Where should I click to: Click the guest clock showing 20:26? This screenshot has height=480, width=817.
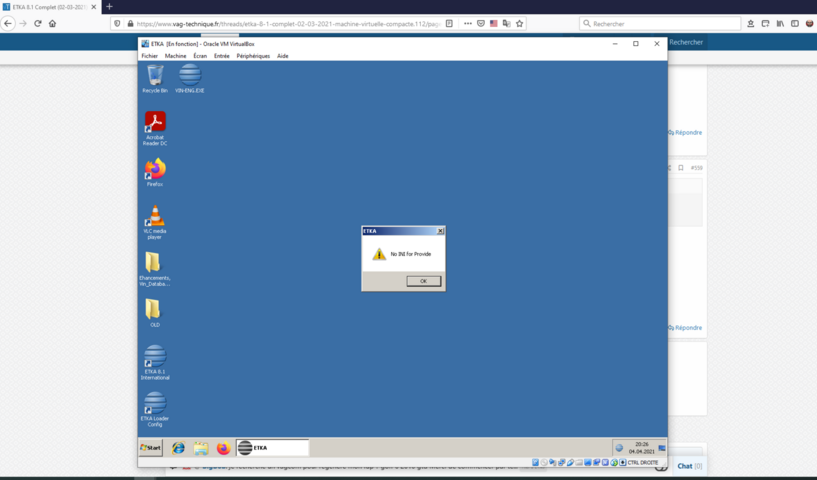tap(641, 448)
